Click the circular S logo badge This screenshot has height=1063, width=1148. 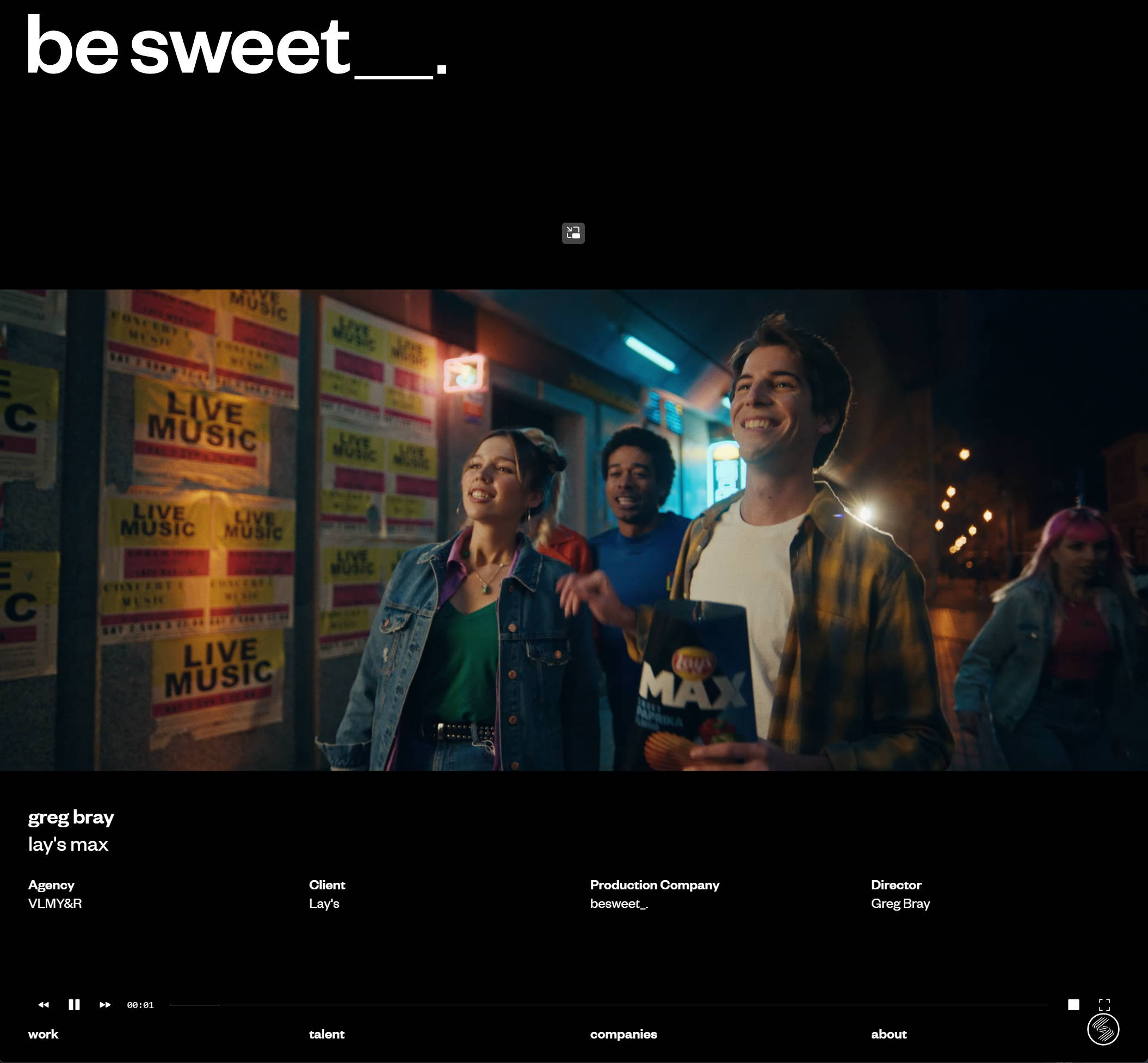[x=1103, y=1029]
